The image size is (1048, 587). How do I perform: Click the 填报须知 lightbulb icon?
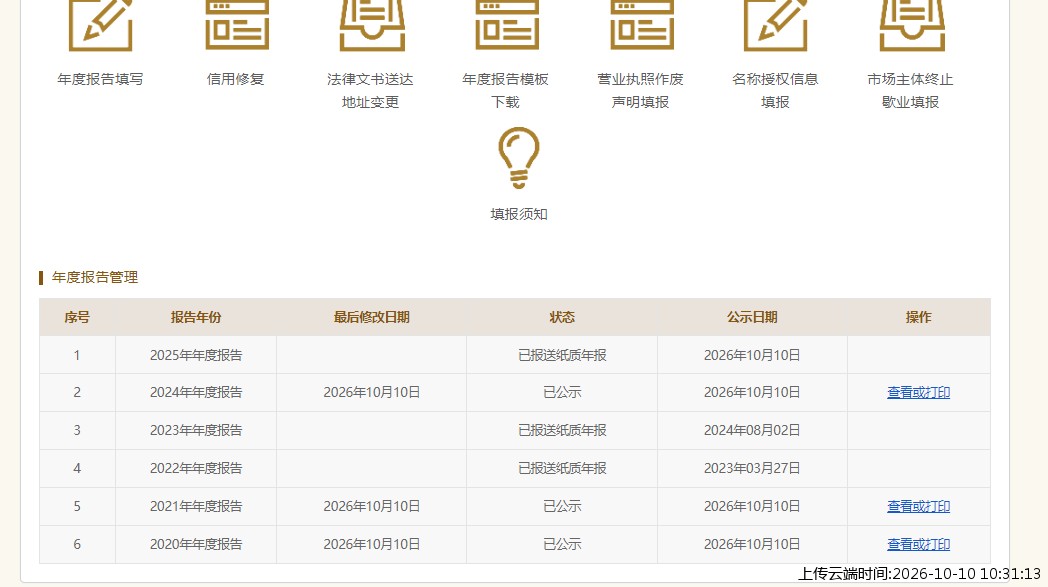point(519,158)
